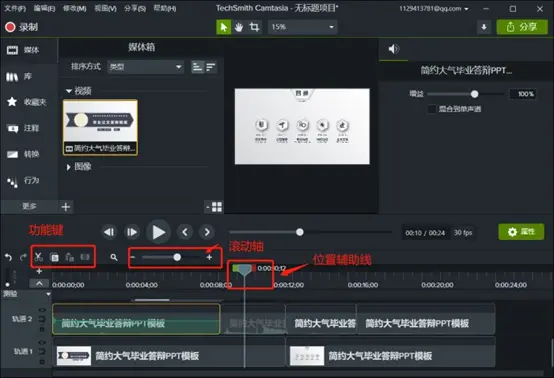Activate the crop tool

(254, 27)
